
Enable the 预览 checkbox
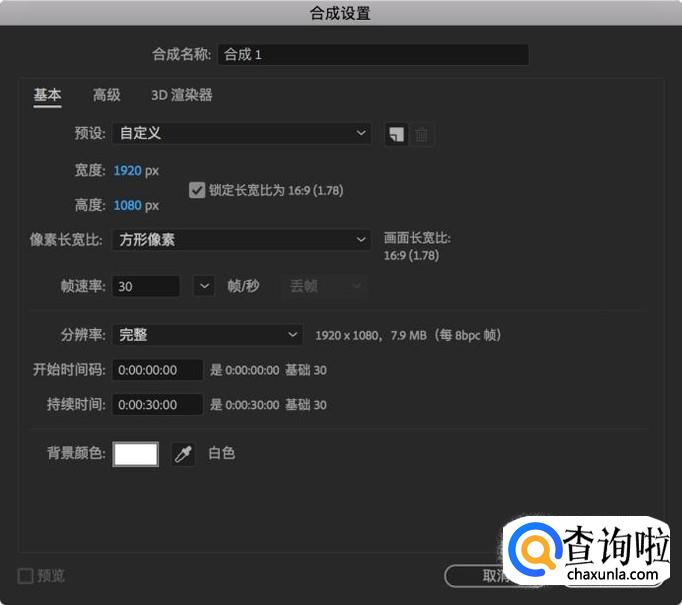pyautogui.click(x=25, y=576)
